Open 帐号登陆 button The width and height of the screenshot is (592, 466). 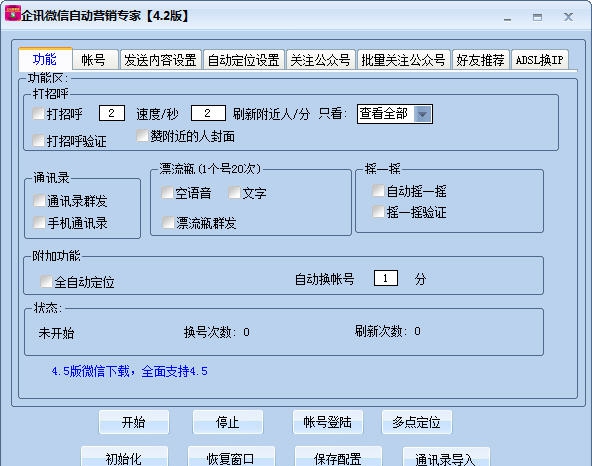(x=328, y=422)
